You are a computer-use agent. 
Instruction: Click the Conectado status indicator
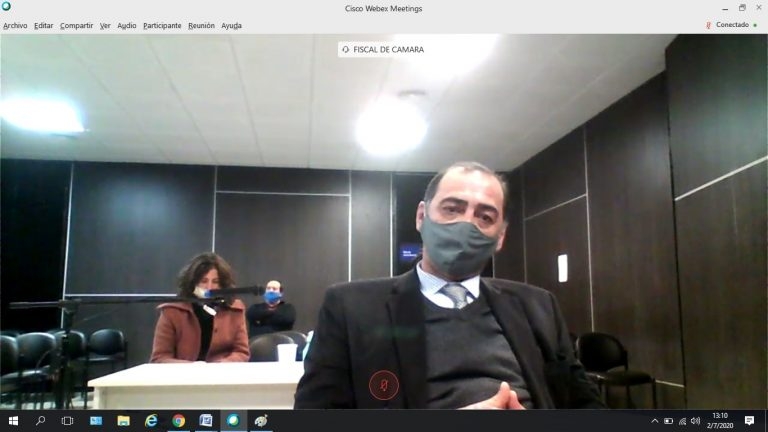731,24
